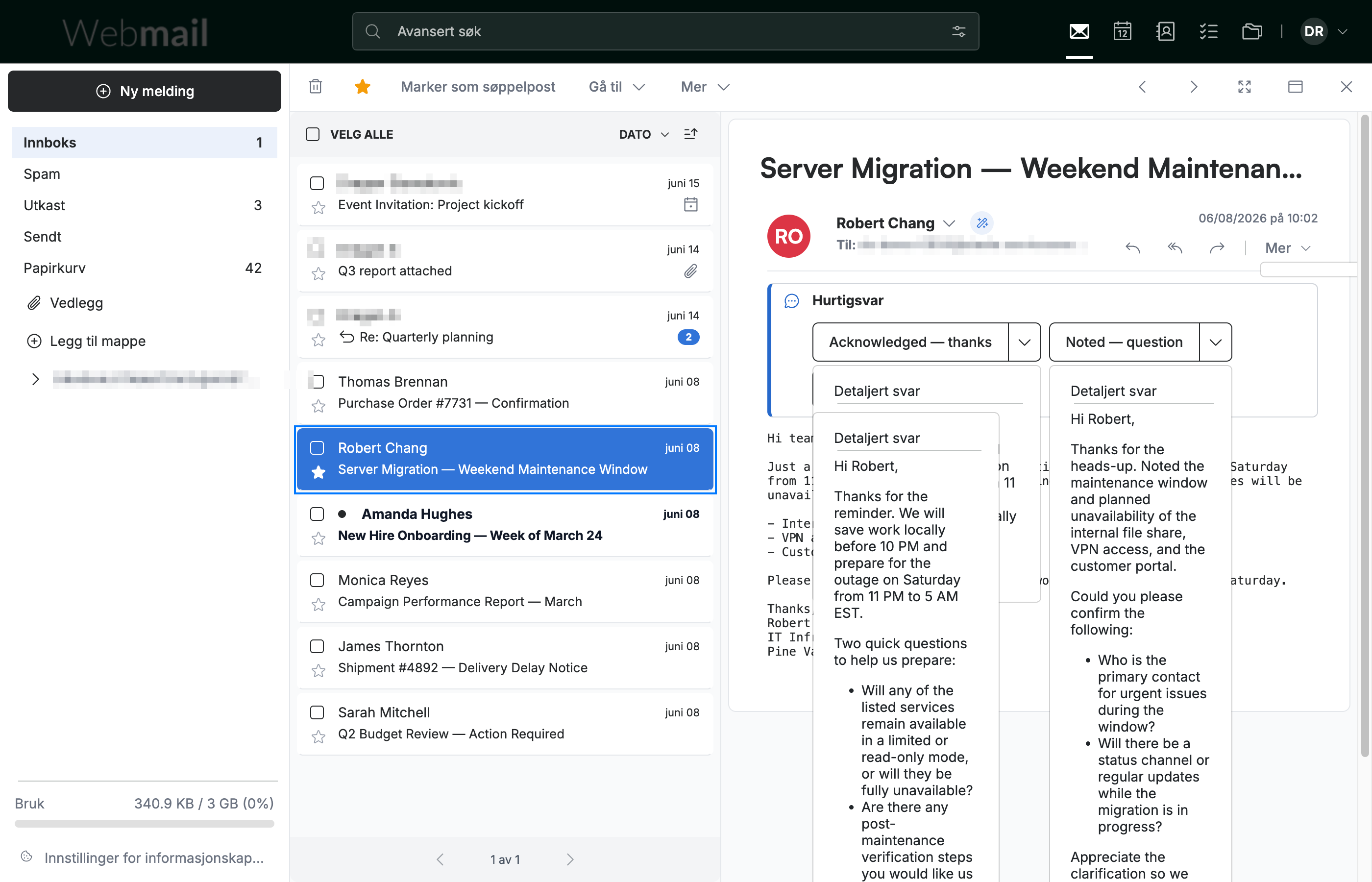The height and width of the screenshot is (882, 1372).
Task: Open the Spam folder
Action: coord(144,174)
